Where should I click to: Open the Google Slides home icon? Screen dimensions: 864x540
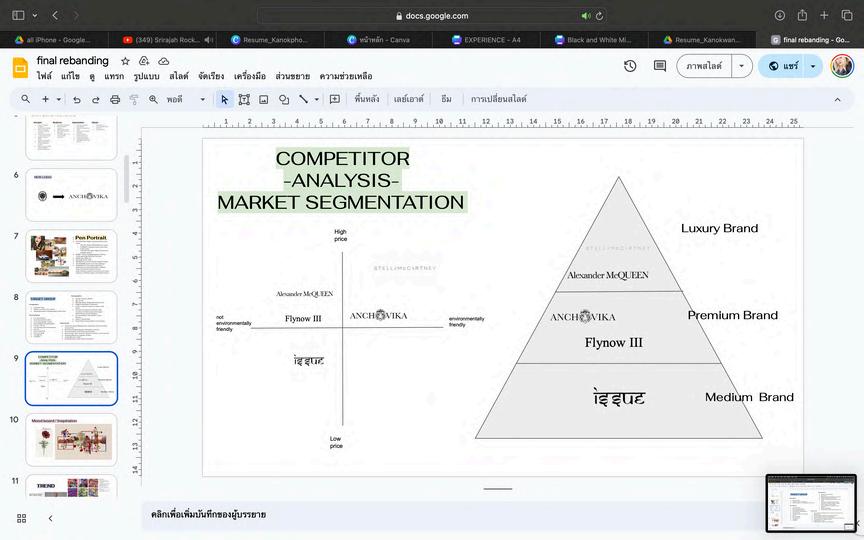click(20, 68)
